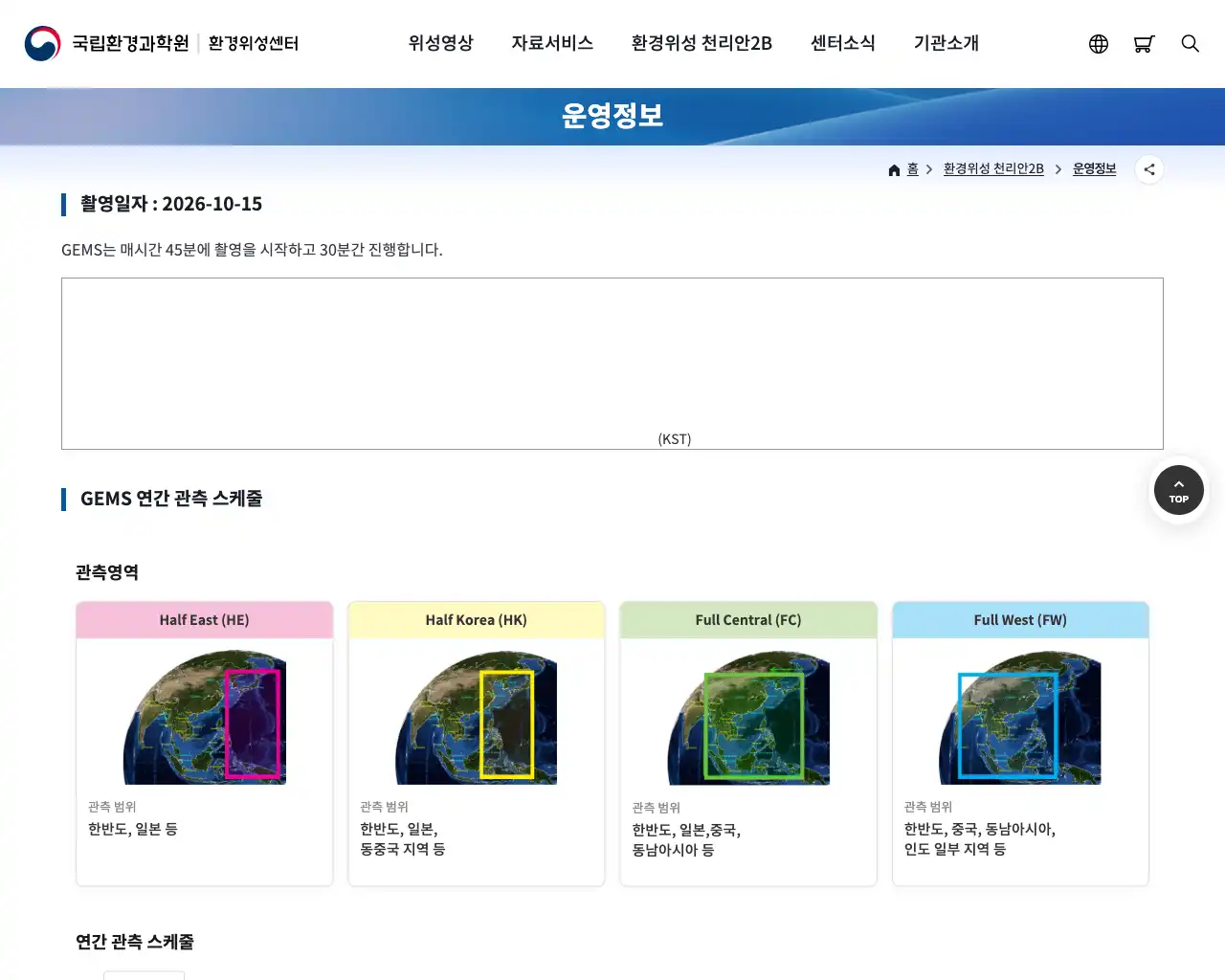This screenshot has height=980, width=1225.
Task: Click the Half Korea (HK) globe image
Action: [477, 718]
